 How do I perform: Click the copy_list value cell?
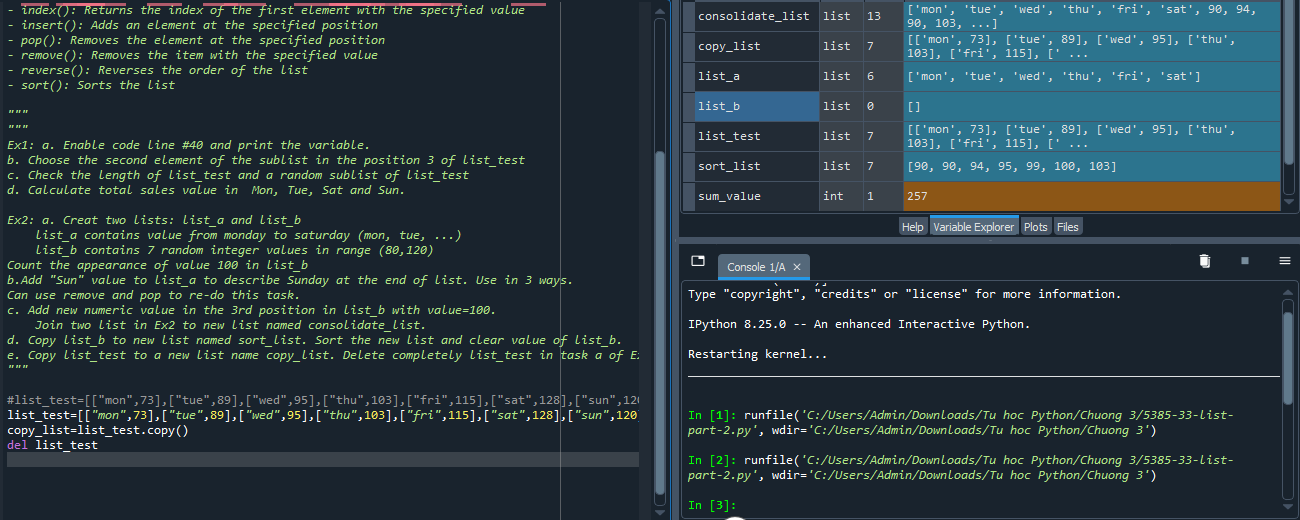coord(1091,46)
